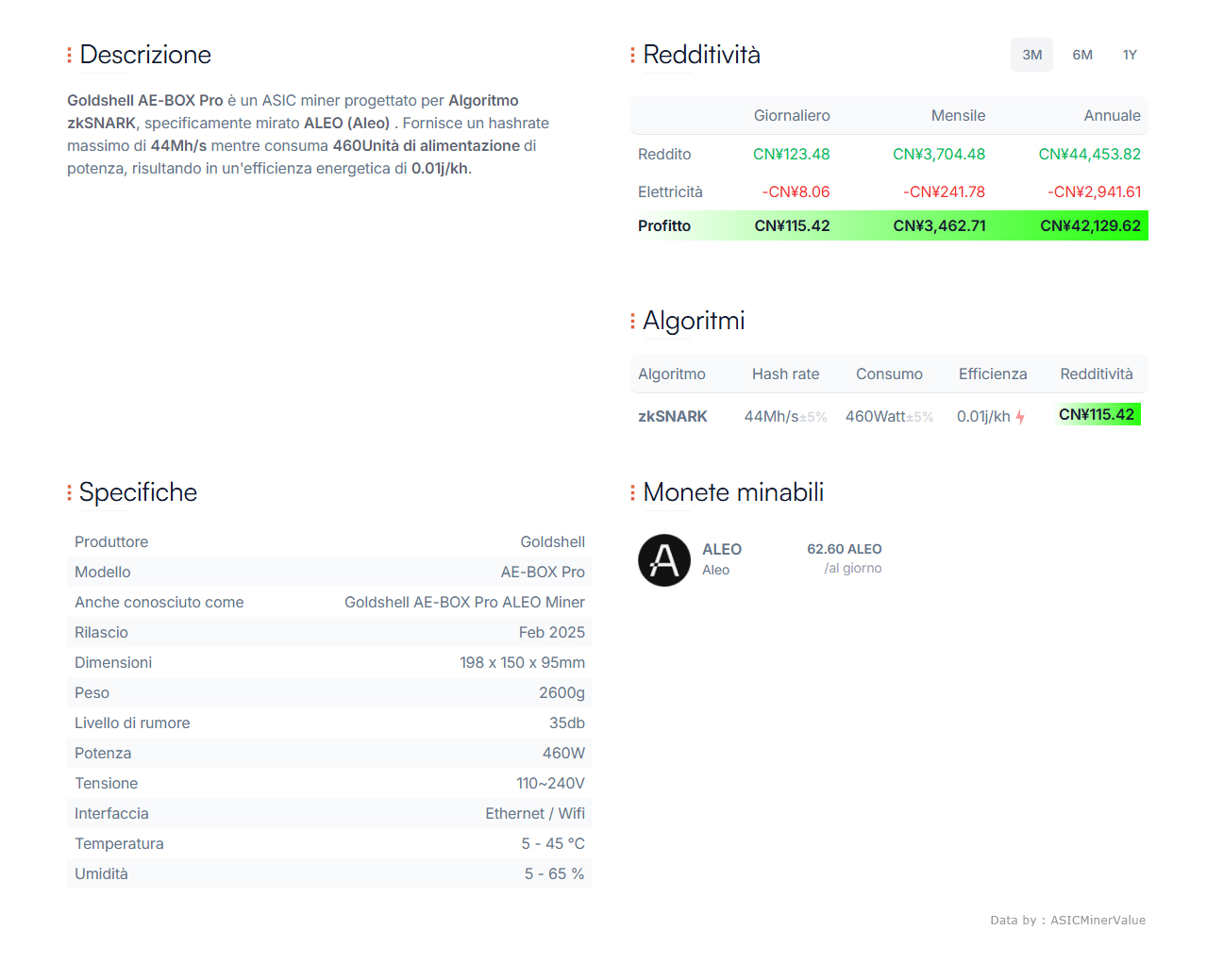The height and width of the screenshot is (980, 1223).
Task: Select the Mensile column header
Action: click(958, 115)
